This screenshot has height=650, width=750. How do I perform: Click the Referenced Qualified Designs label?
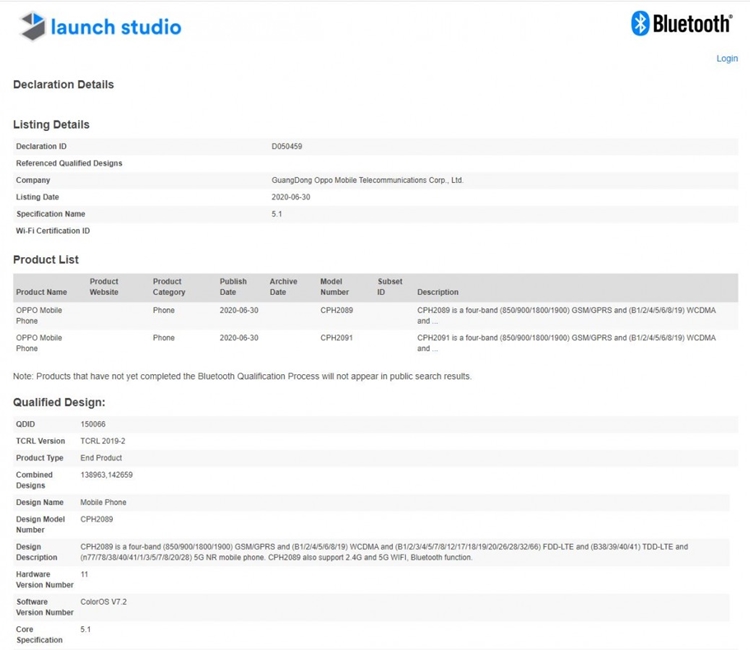[x=69, y=163]
